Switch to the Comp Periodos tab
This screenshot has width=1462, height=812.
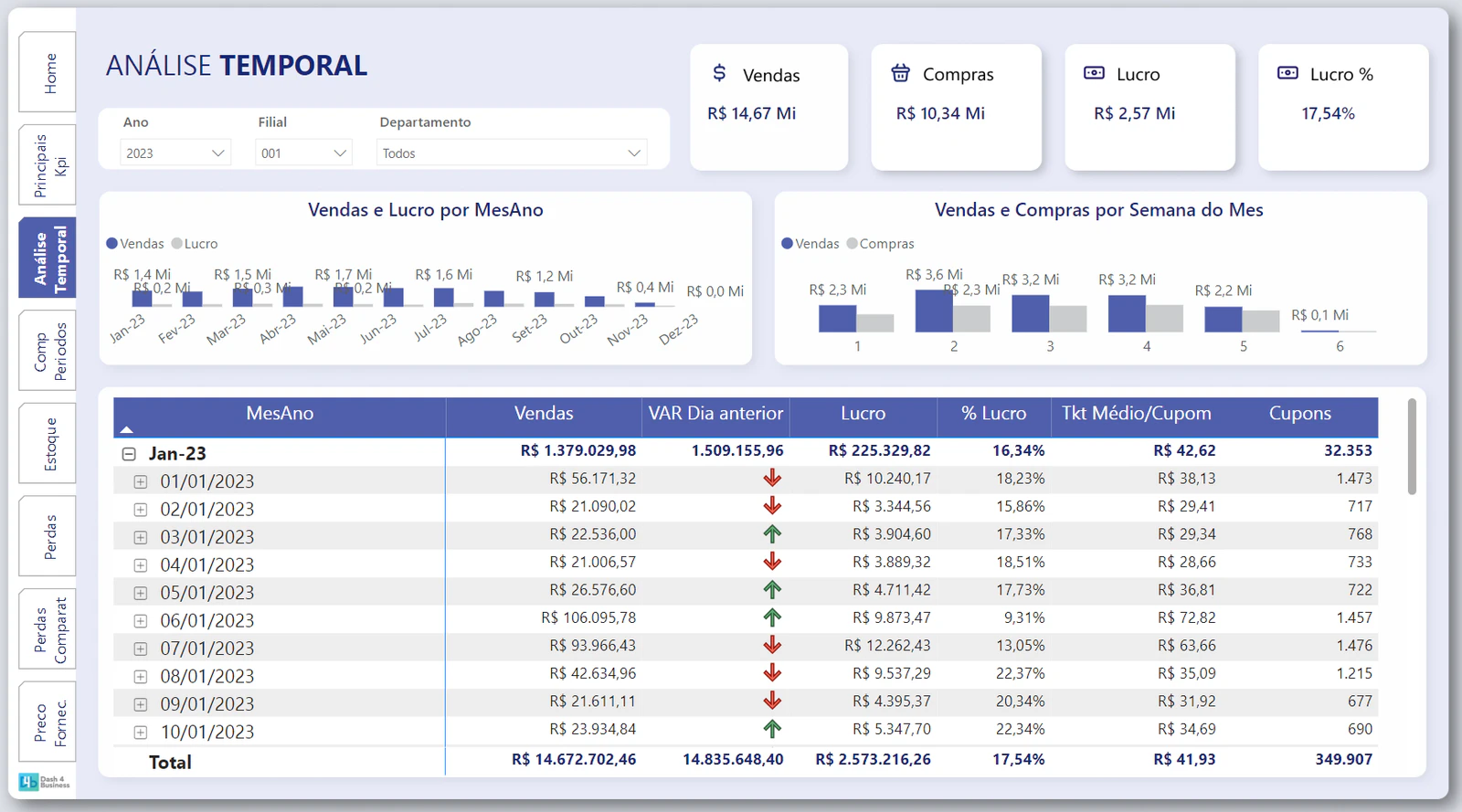[x=48, y=351]
